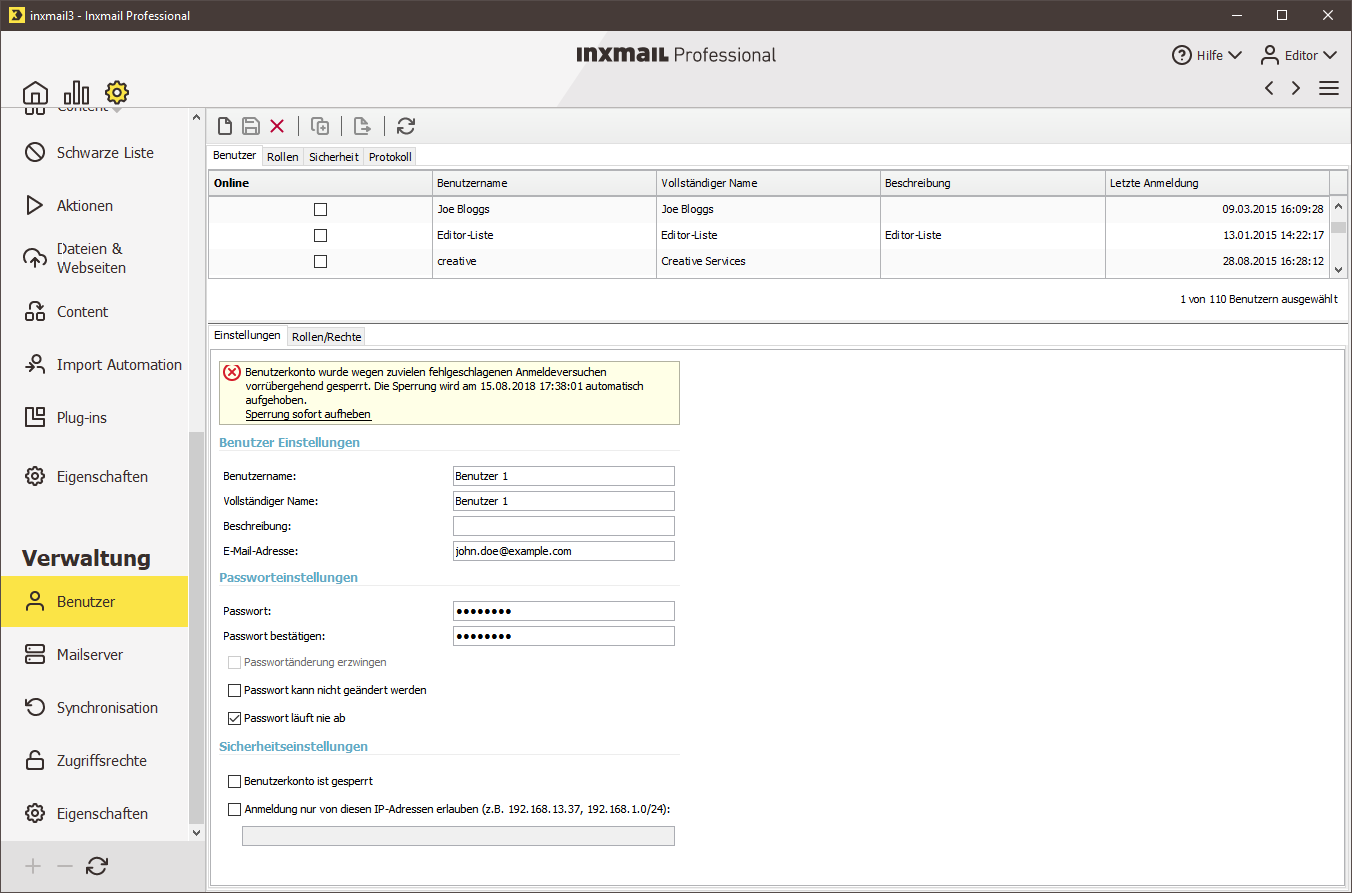
Task: Uncheck Passwort läuft nie ab
Action: [x=235, y=718]
